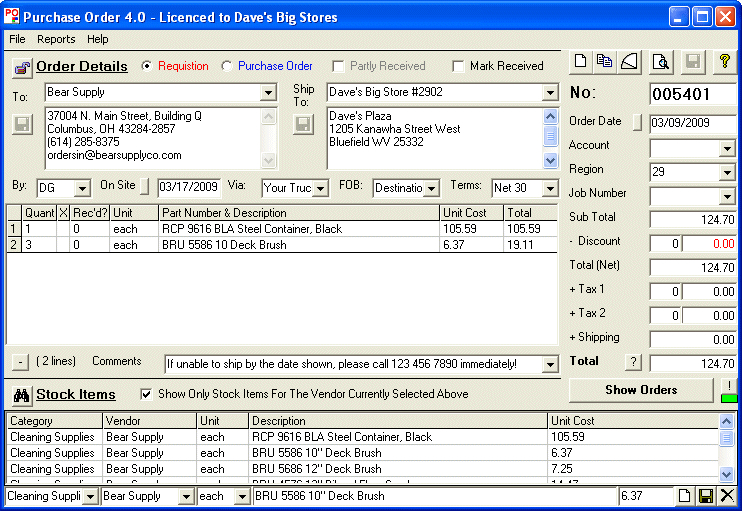Uncheck Show Only Stock Items For Vendor
Image resolution: width=742 pixels, height=511 pixels.
(146, 394)
